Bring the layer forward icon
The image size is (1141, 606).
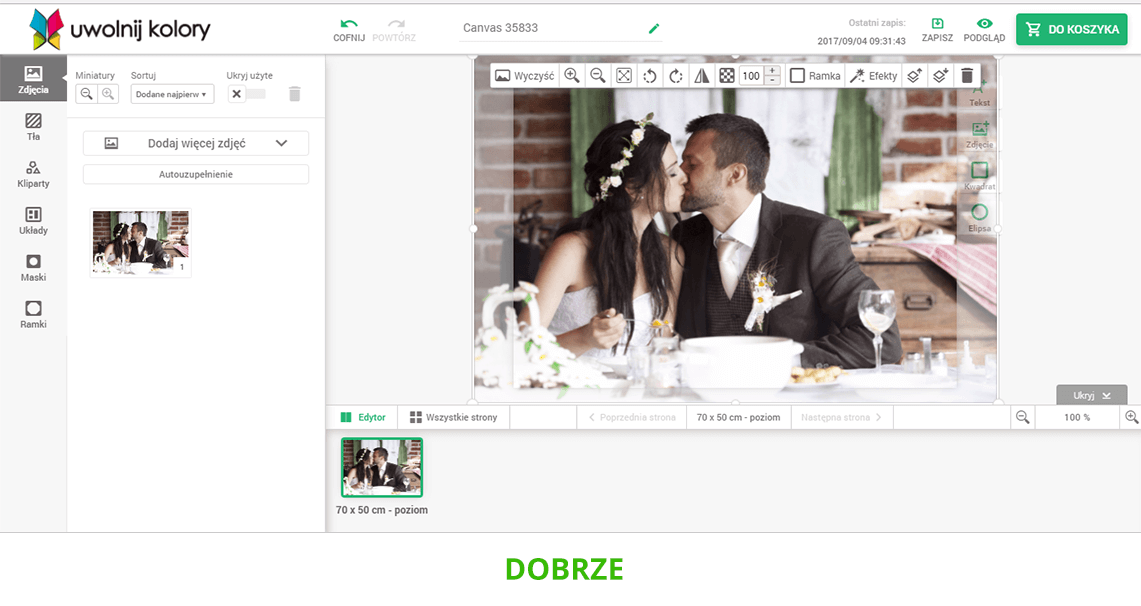pos(913,76)
